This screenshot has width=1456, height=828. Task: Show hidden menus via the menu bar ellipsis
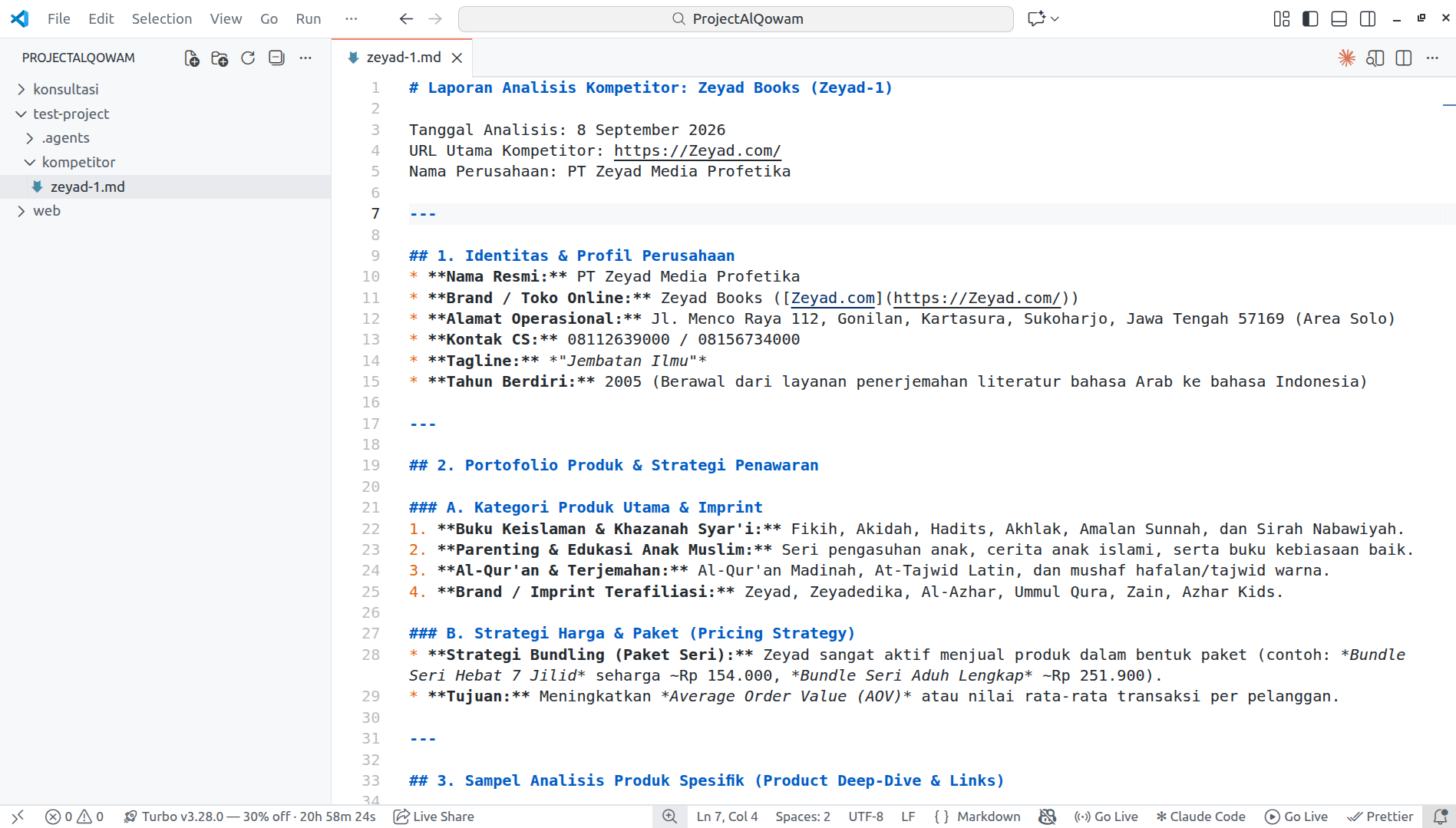tap(352, 19)
